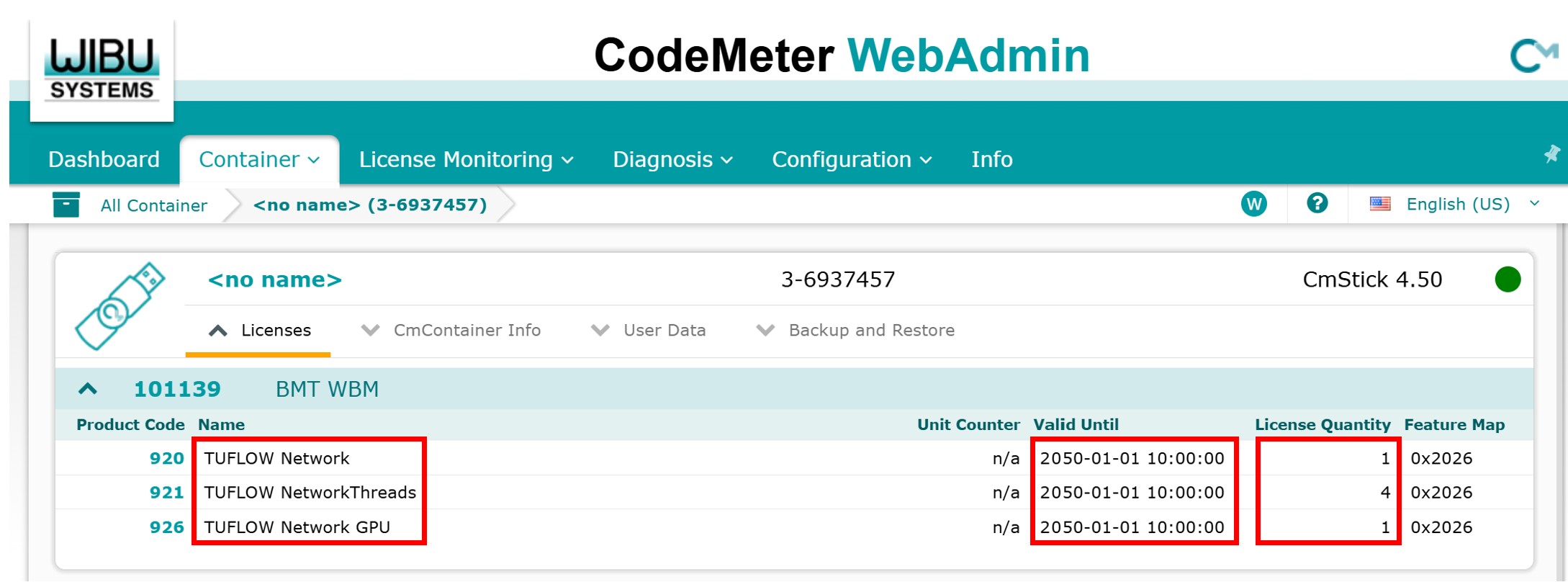Viewport: 1568px width, 582px height.
Task: Collapse the Licenses section tab
Action: coord(259,331)
